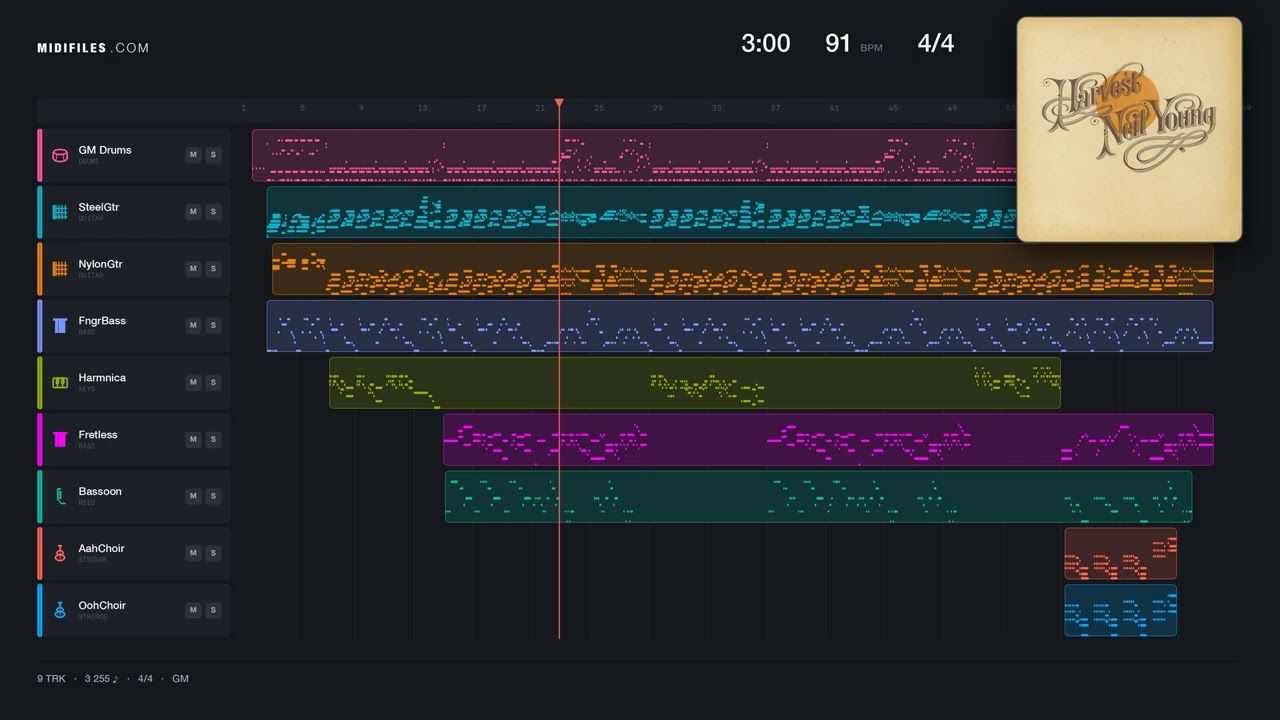The image size is (1280, 720).
Task: Click the NylonGtr track guitar icon
Action: coord(60,269)
